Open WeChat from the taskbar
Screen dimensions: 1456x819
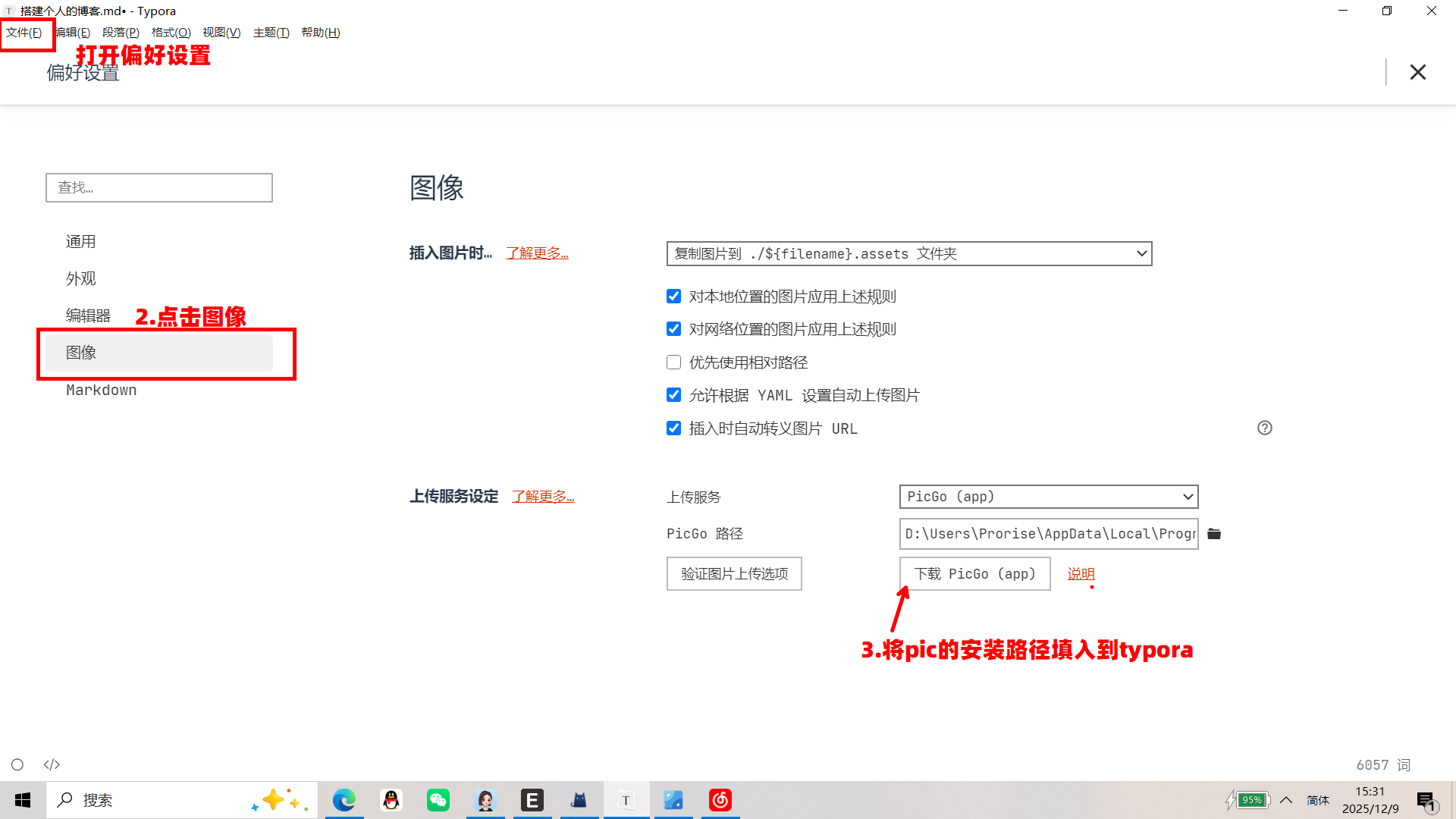438,800
